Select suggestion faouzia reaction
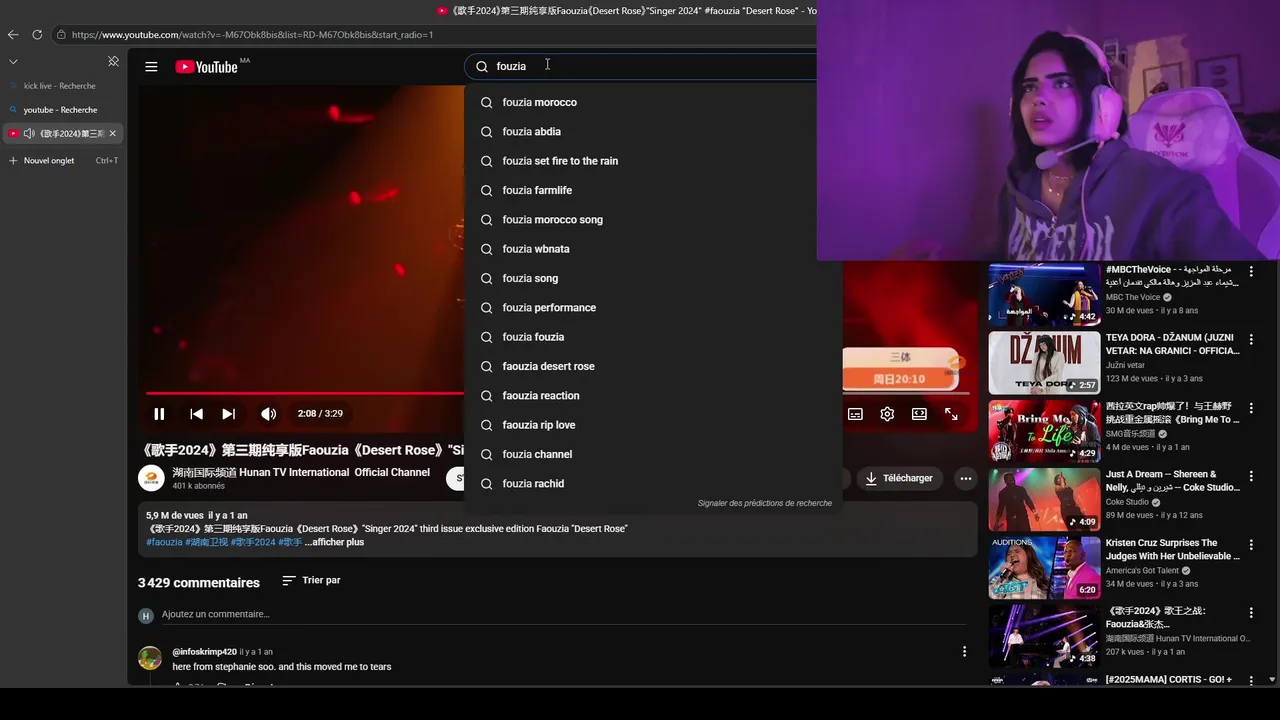The image size is (1280, 720). pos(653,396)
